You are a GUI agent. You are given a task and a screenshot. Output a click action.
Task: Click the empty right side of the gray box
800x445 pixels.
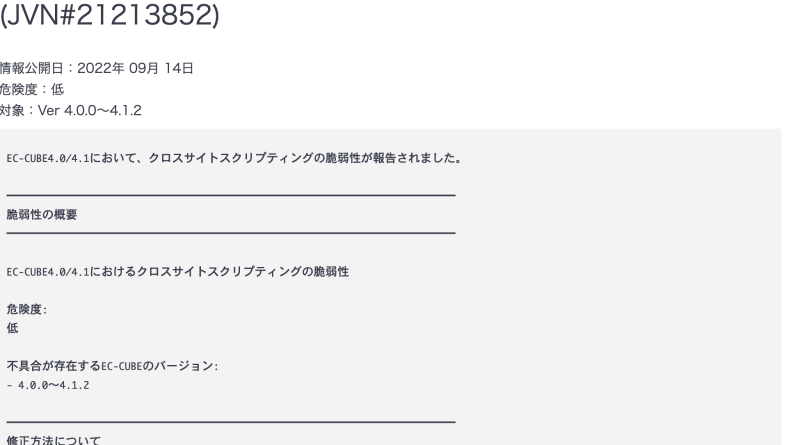[622, 286]
